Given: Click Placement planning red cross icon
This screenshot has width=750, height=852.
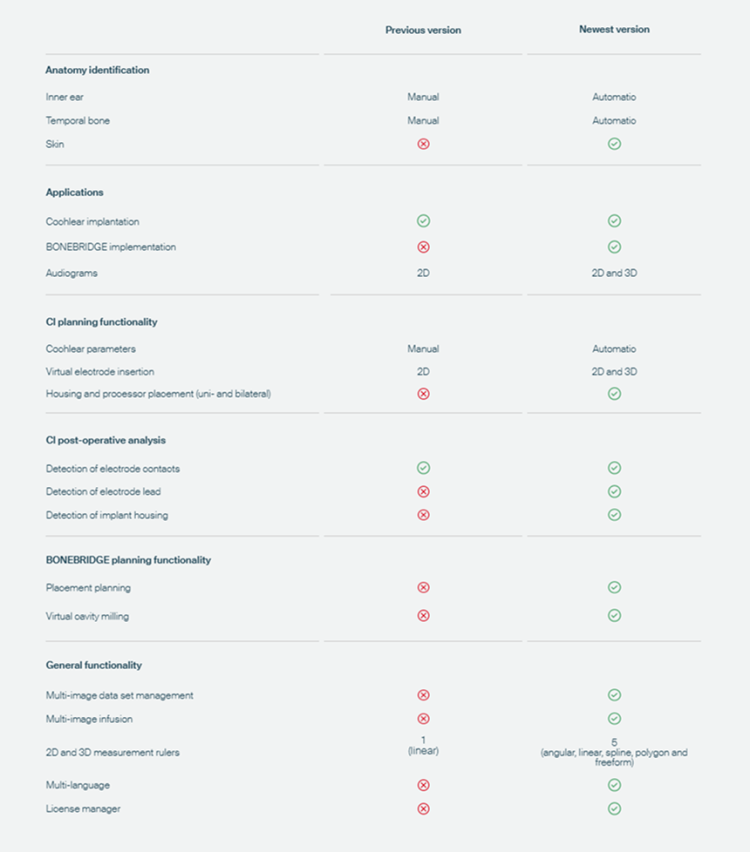Looking at the screenshot, I should click(x=423, y=587).
